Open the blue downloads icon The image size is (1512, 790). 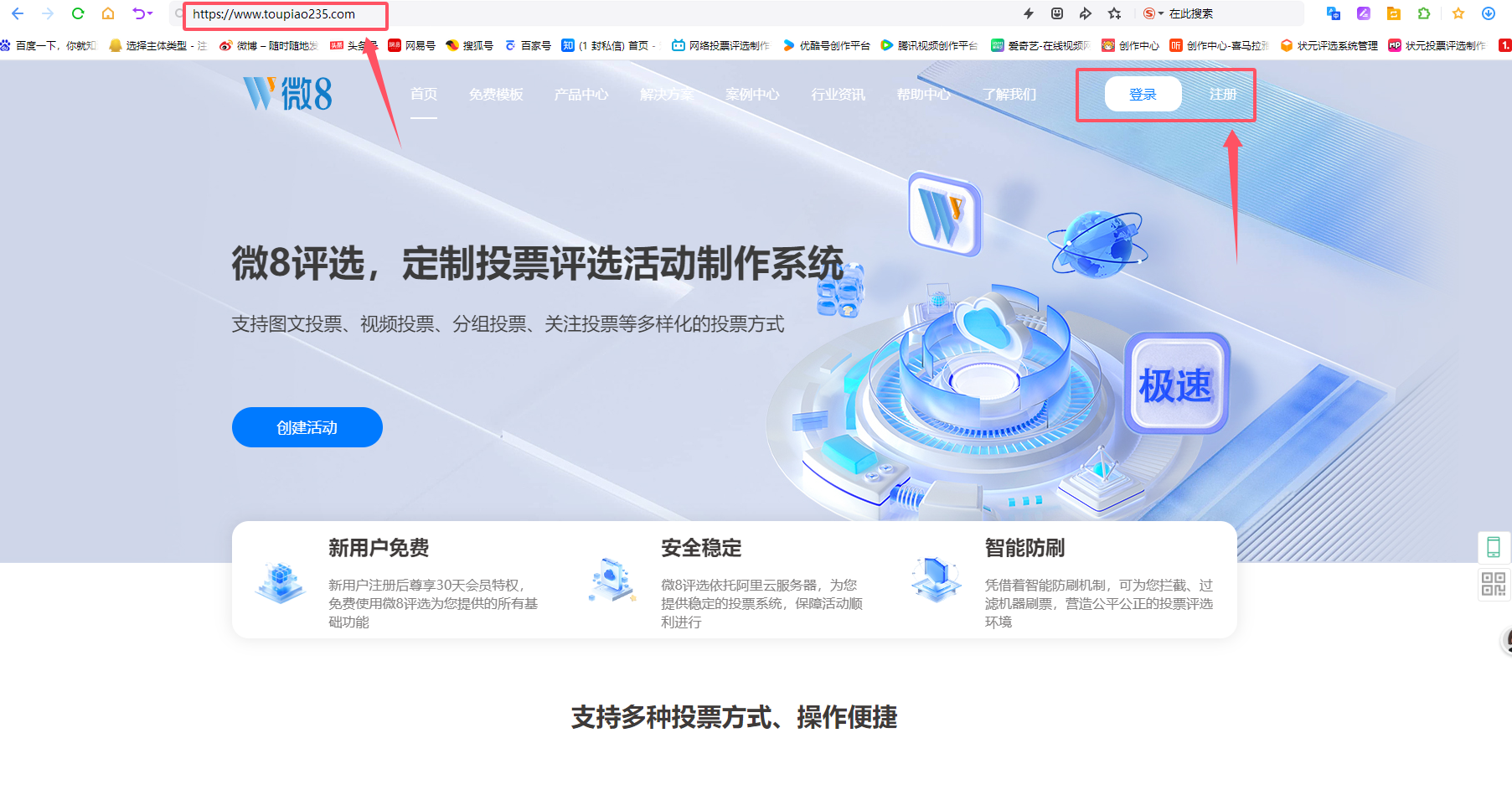click(1489, 13)
